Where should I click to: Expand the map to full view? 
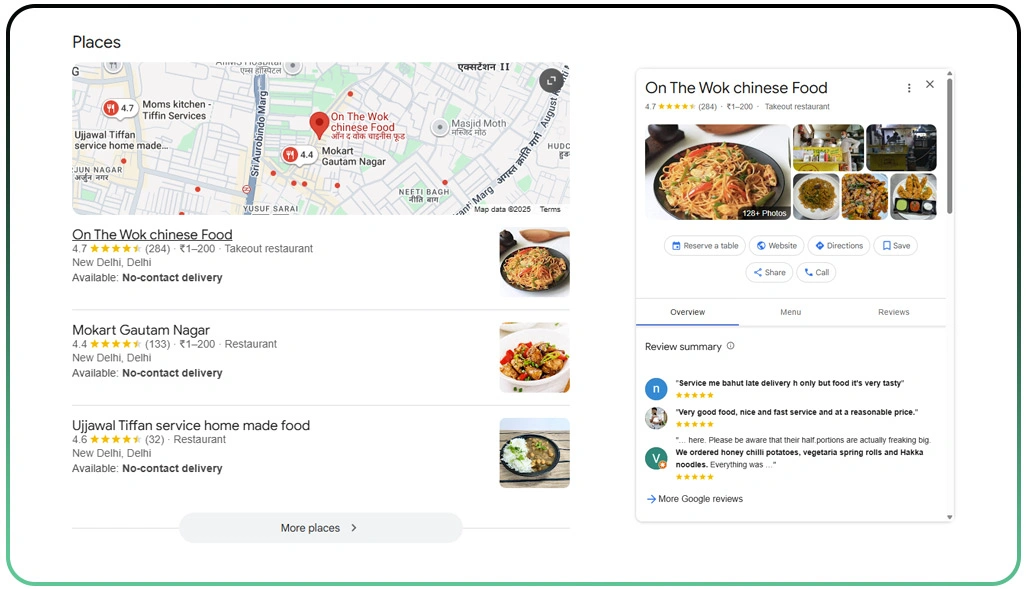[551, 81]
